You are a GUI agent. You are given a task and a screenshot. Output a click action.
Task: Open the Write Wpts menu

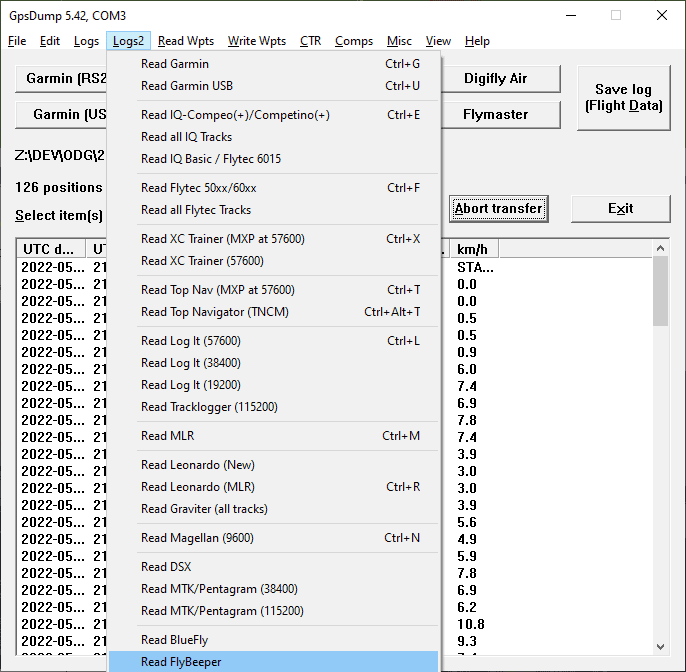[257, 41]
